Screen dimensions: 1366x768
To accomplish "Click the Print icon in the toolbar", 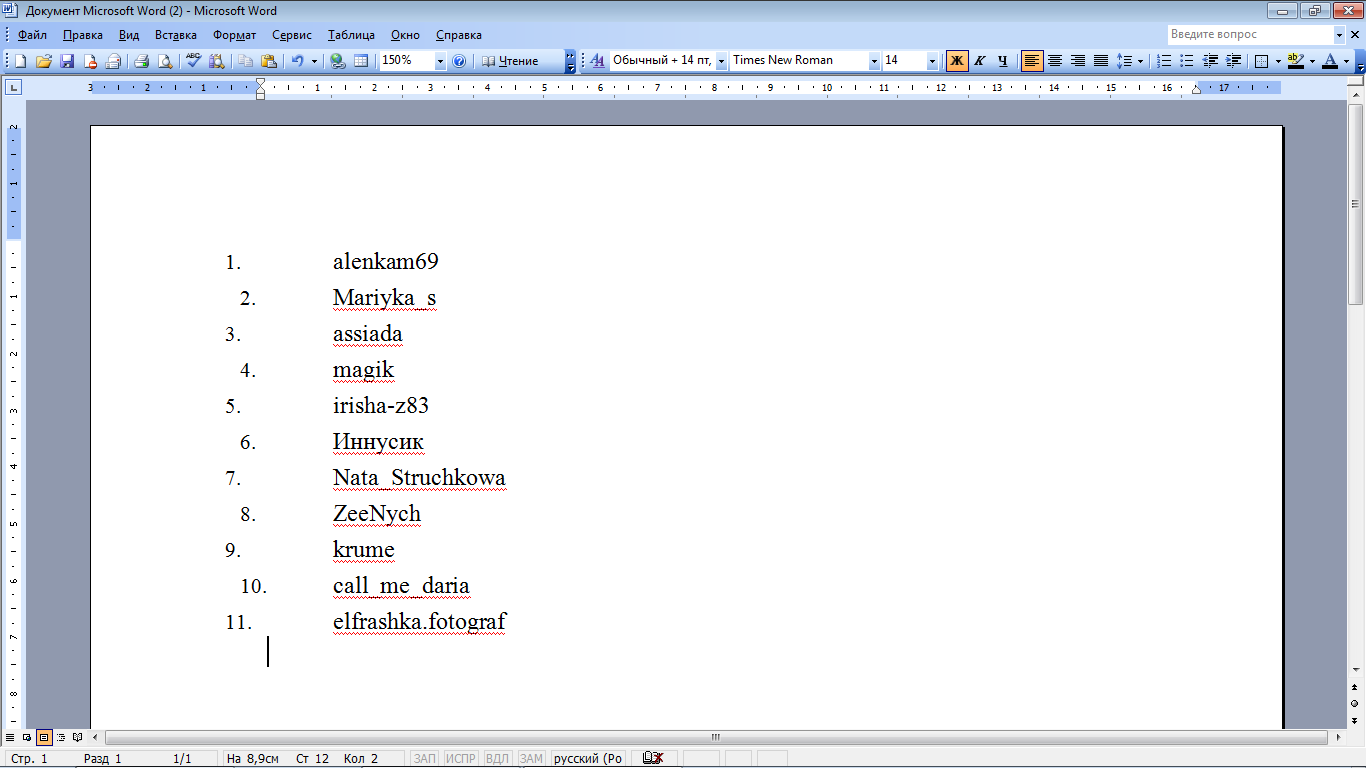I will point(141,61).
